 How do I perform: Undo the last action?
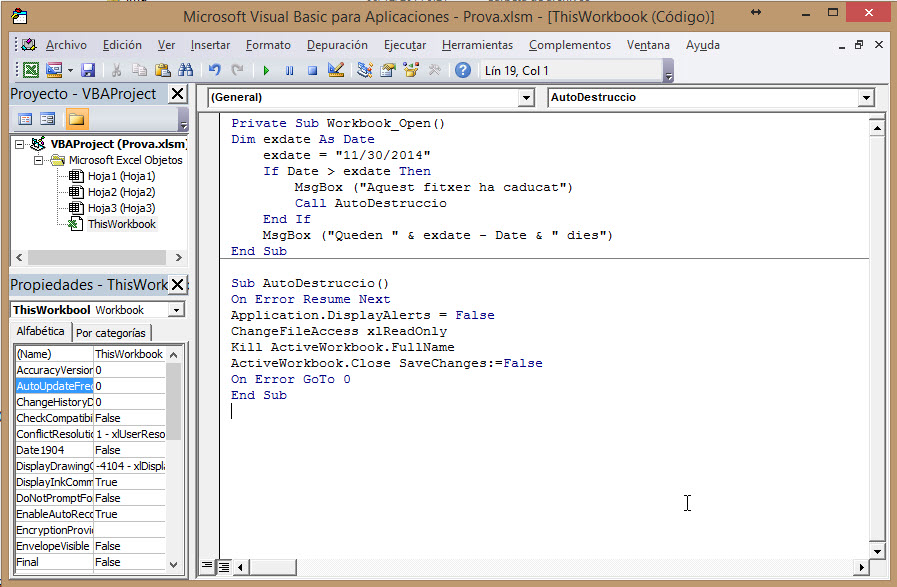pos(215,70)
